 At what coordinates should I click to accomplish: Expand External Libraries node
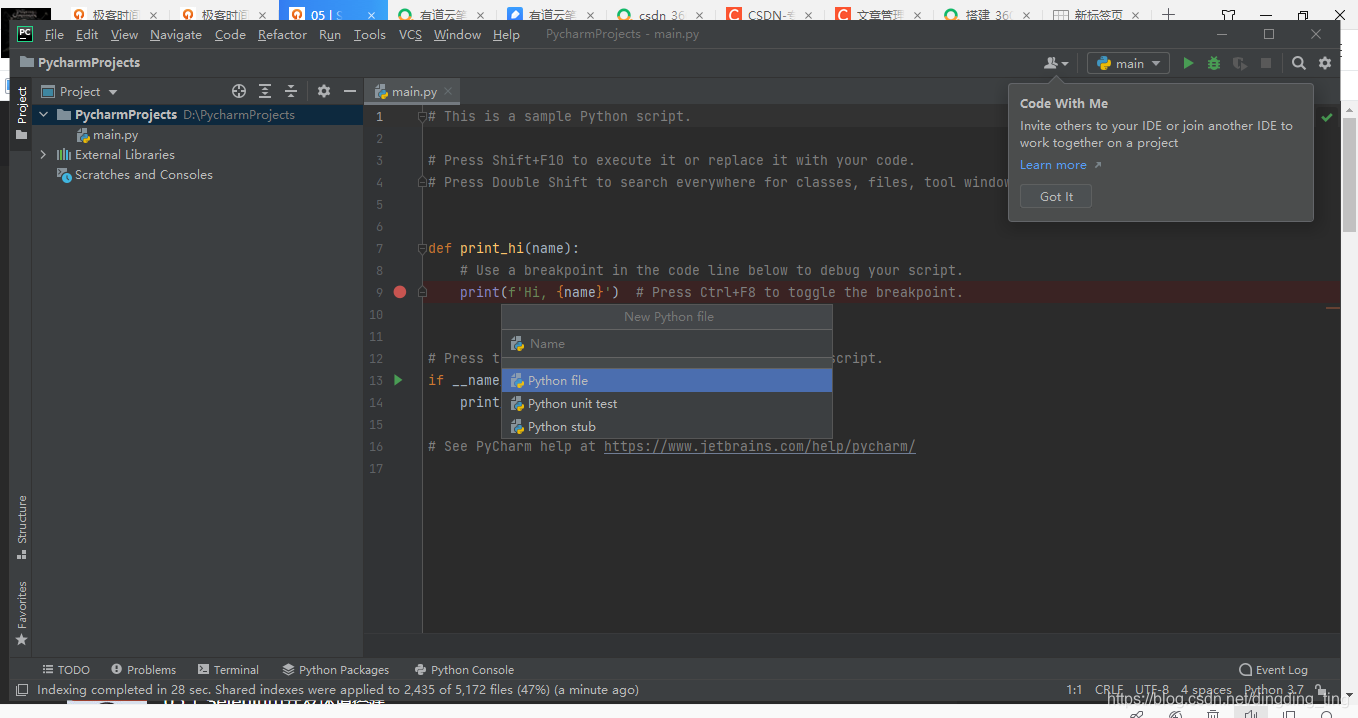(x=43, y=155)
